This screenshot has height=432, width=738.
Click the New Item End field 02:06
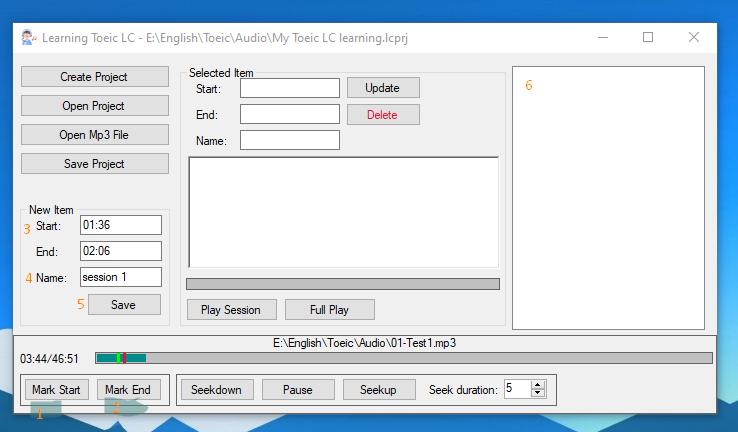(x=121, y=251)
